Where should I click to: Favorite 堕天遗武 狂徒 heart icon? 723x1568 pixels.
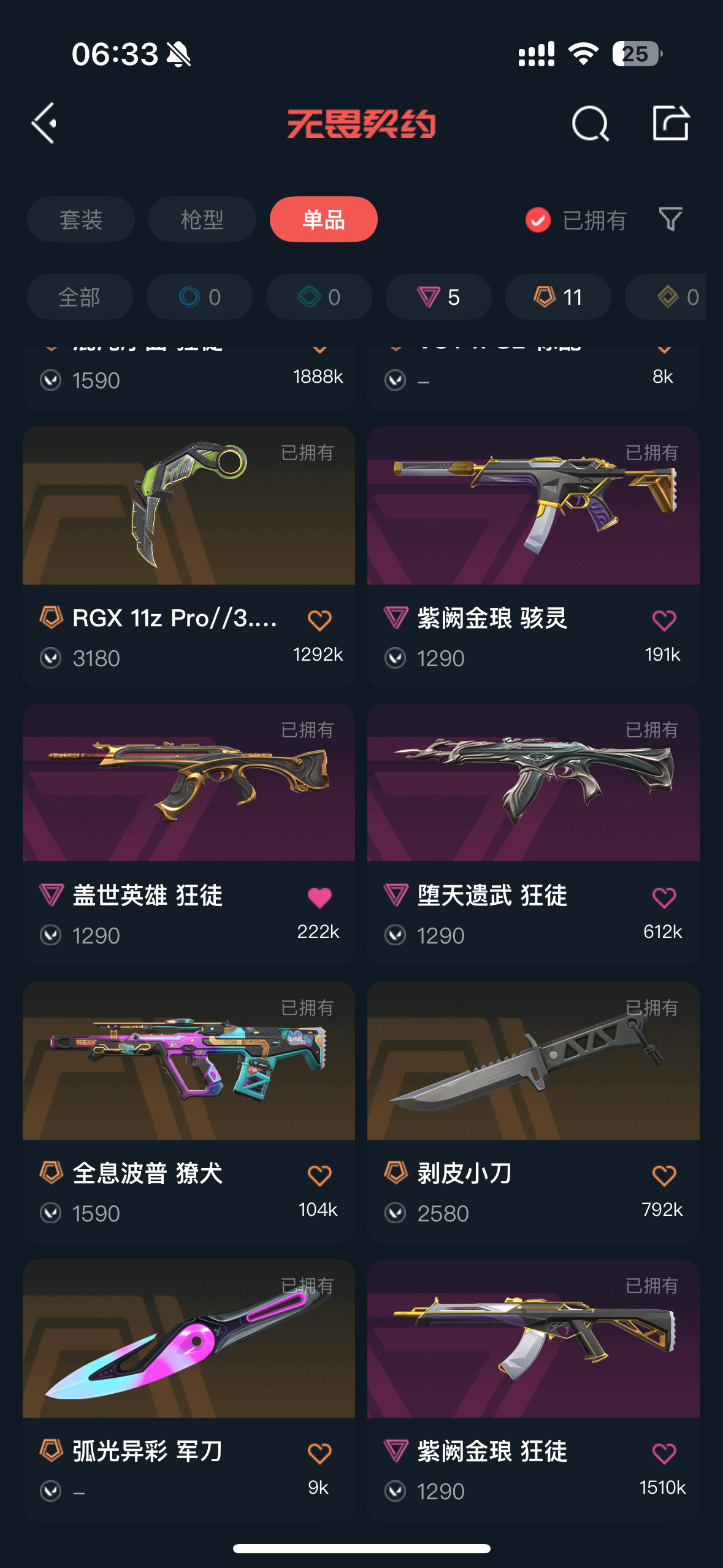pyautogui.click(x=664, y=897)
